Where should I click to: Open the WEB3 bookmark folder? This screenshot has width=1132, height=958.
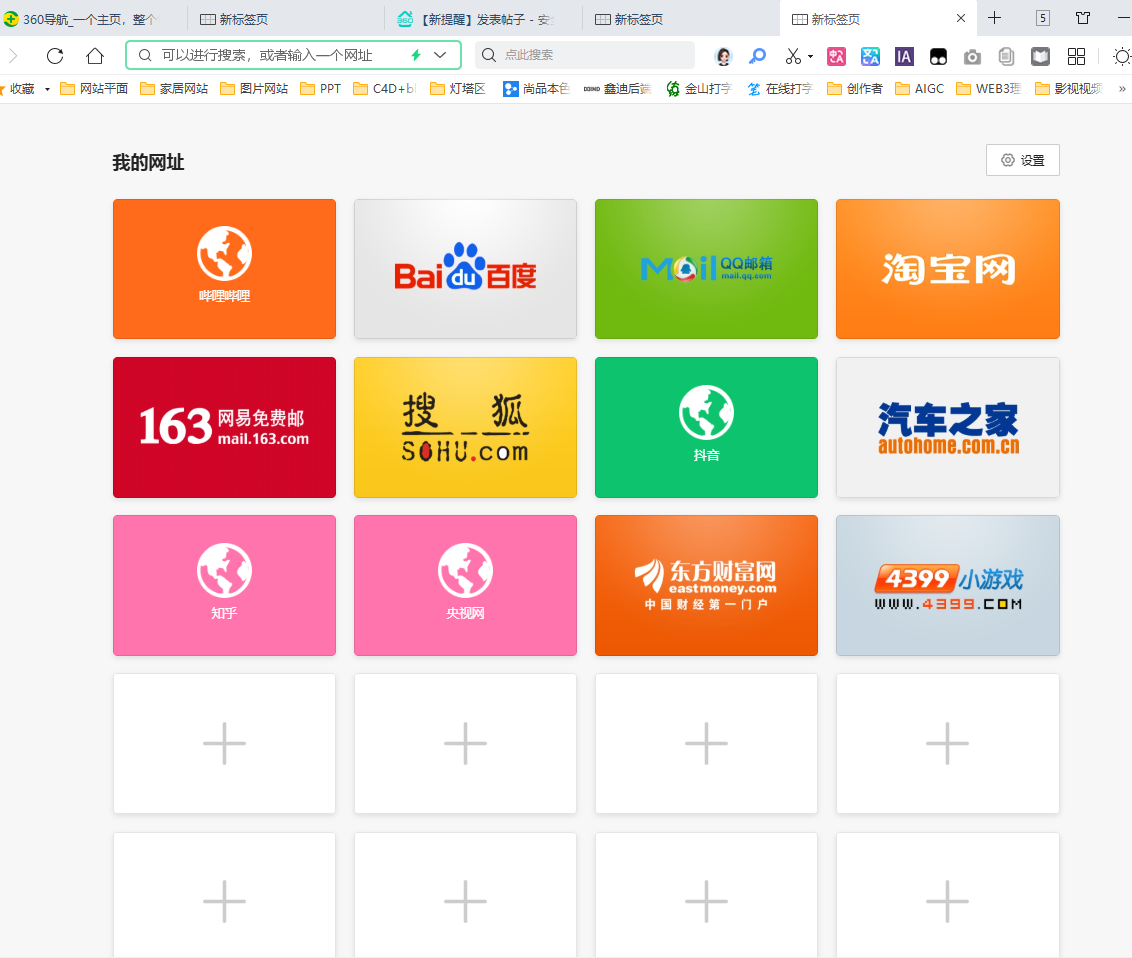click(988, 89)
